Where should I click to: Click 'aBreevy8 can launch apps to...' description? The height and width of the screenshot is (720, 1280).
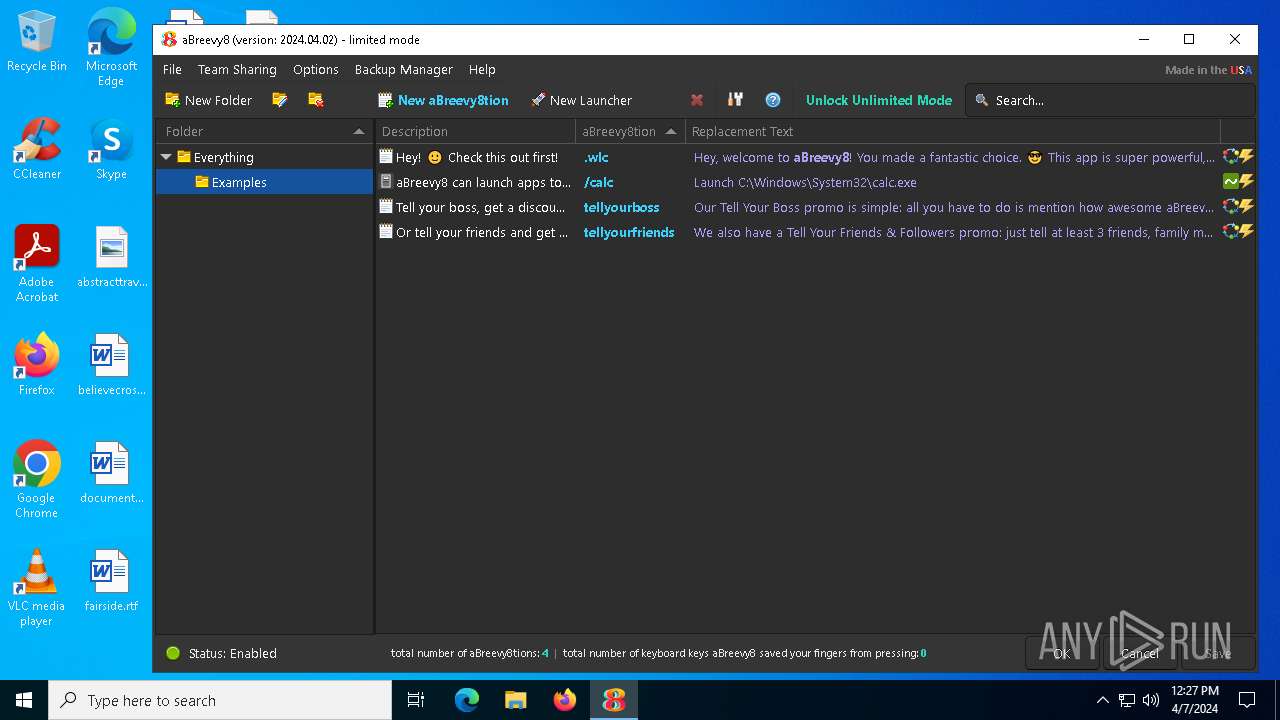pos(483,182)
